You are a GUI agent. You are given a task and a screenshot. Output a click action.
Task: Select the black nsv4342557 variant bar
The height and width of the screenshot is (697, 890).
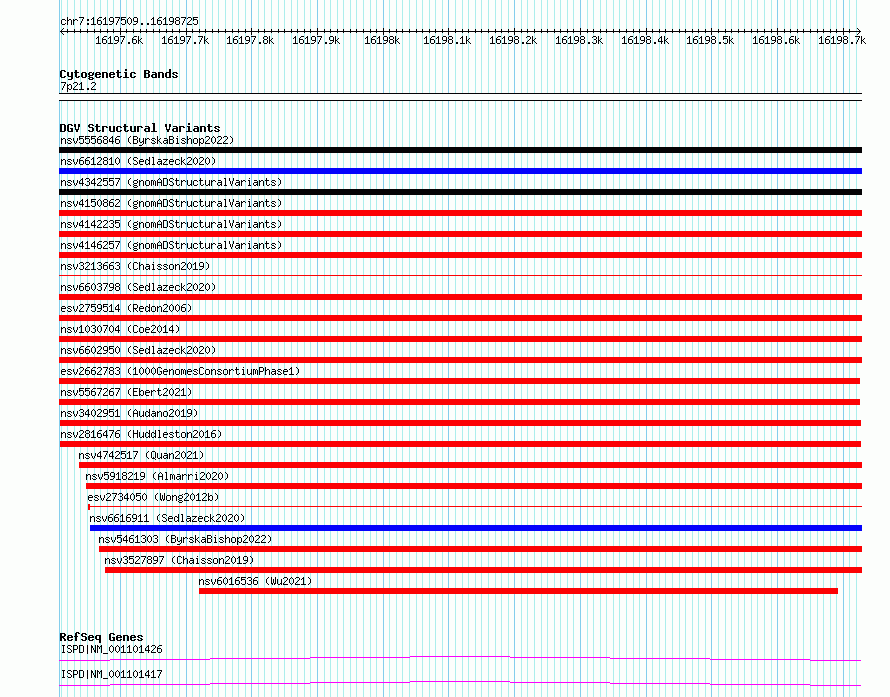click(x=460, y=192)
